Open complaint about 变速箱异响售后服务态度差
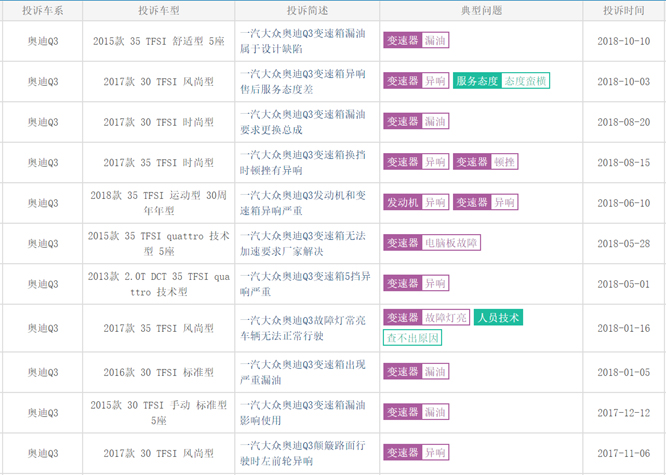 click(x=302, y=82)
